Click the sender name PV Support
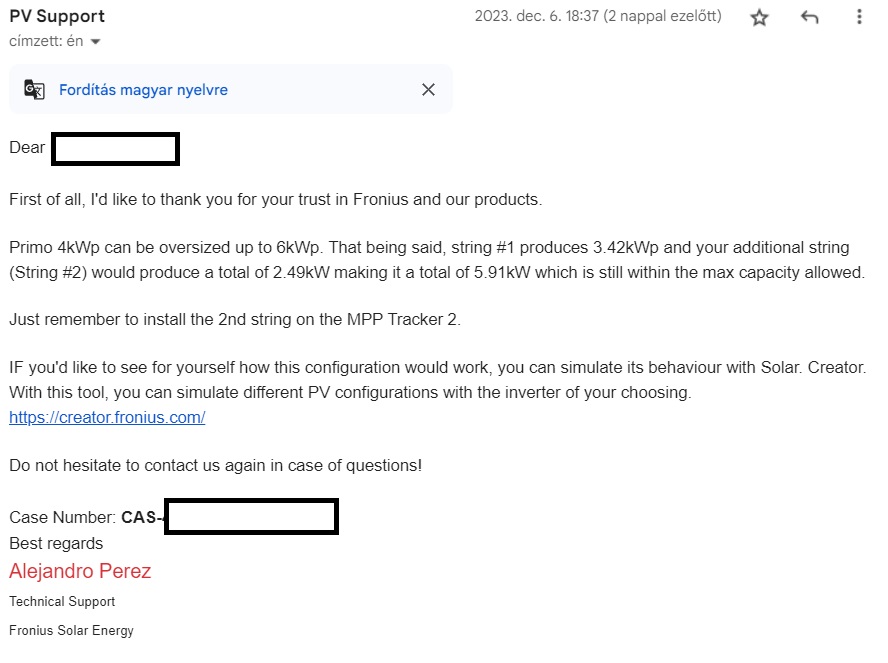The height and width of the screenshot is (663, 888). point(57,16)
